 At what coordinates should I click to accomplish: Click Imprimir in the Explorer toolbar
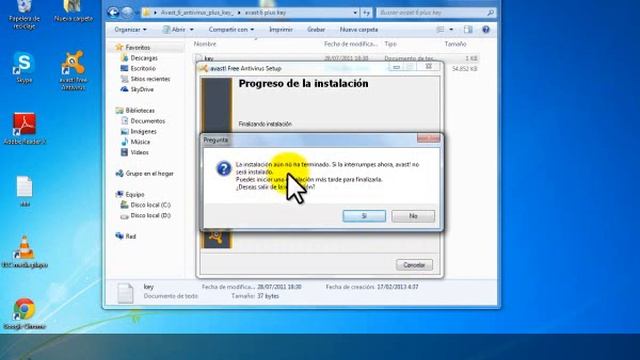[281, 29]
